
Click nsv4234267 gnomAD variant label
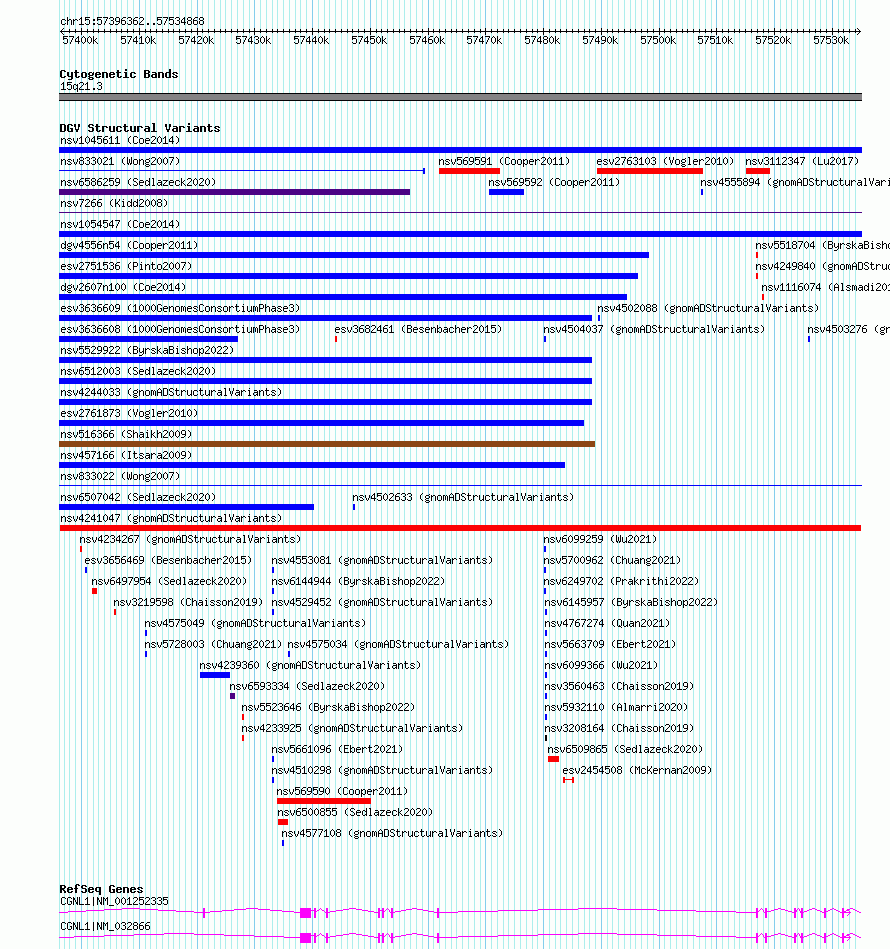coord(190,539)
